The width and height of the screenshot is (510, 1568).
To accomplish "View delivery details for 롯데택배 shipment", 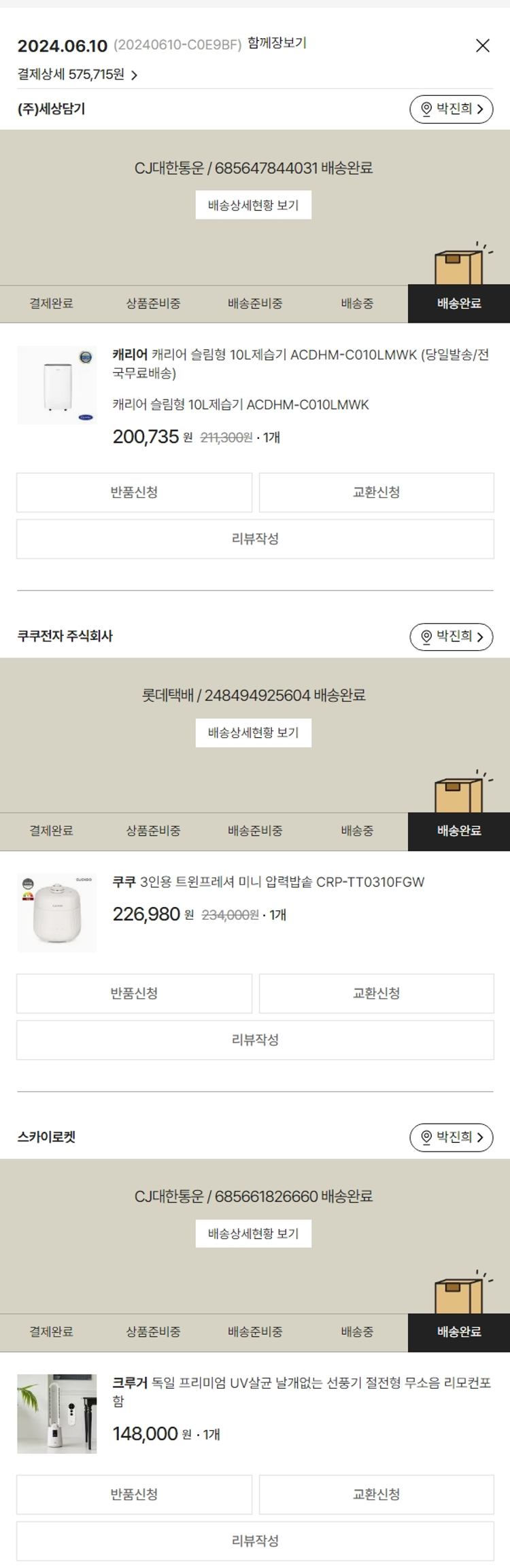I will pos(253,733).
